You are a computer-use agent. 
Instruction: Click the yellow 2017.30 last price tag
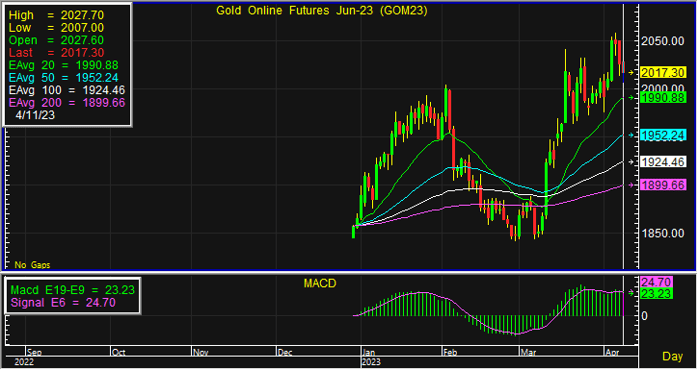[x=663, y=73]
